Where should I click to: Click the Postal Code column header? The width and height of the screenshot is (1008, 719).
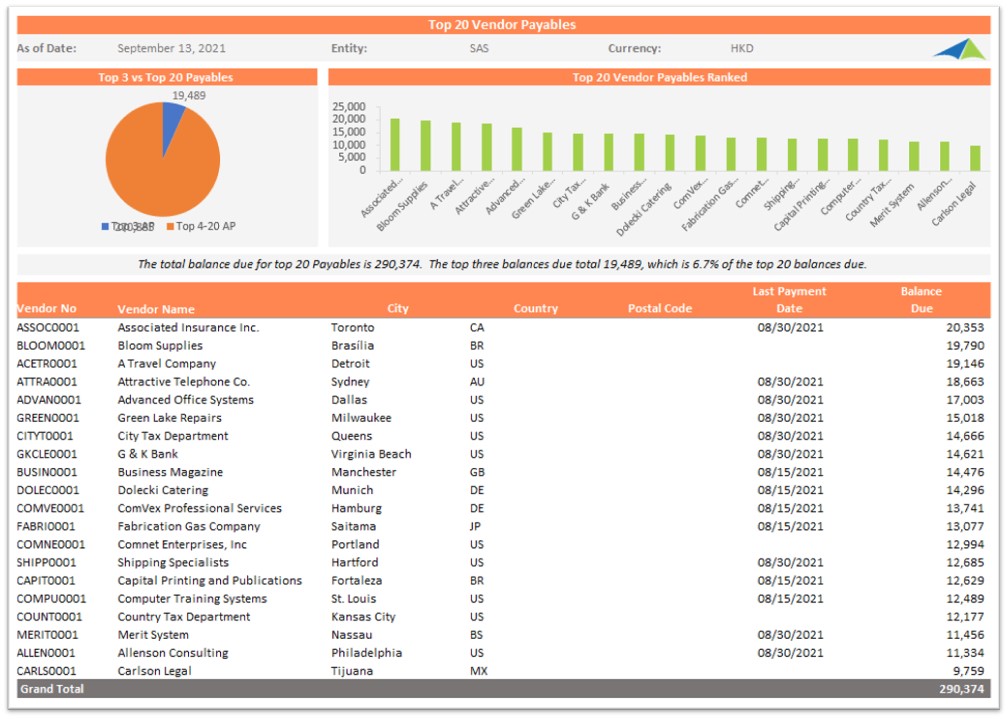click(659, 309)
